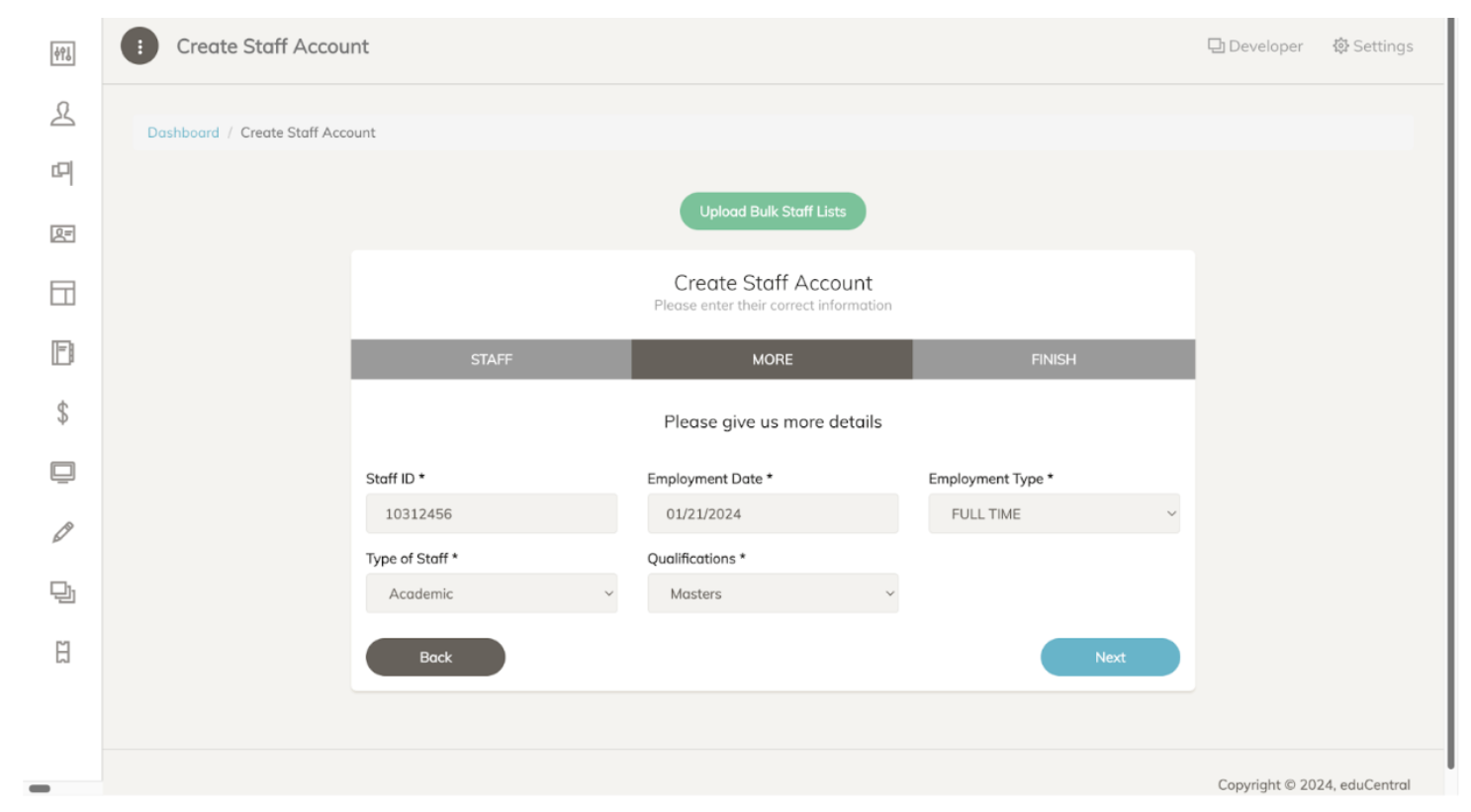Click the Staff ID input field
Image resolution: width=1471 pixels, height=812 pixels.
click(491, 514)
